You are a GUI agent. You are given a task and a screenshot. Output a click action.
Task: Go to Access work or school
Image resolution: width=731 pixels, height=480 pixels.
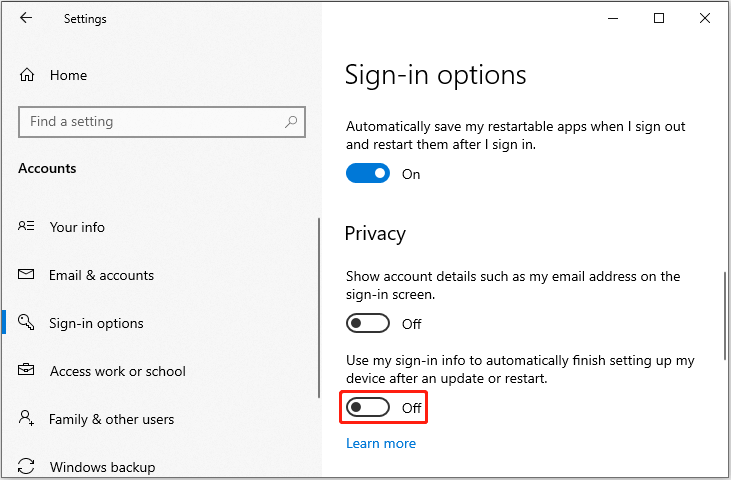117,371
